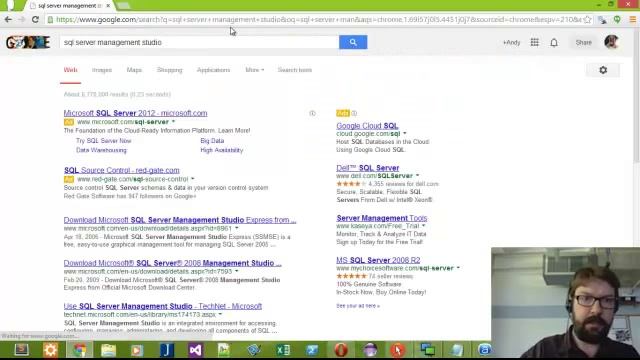The height and width of the screenshot is (360, 640).
Task: Click See your ad here link
Action: (358, 306)
